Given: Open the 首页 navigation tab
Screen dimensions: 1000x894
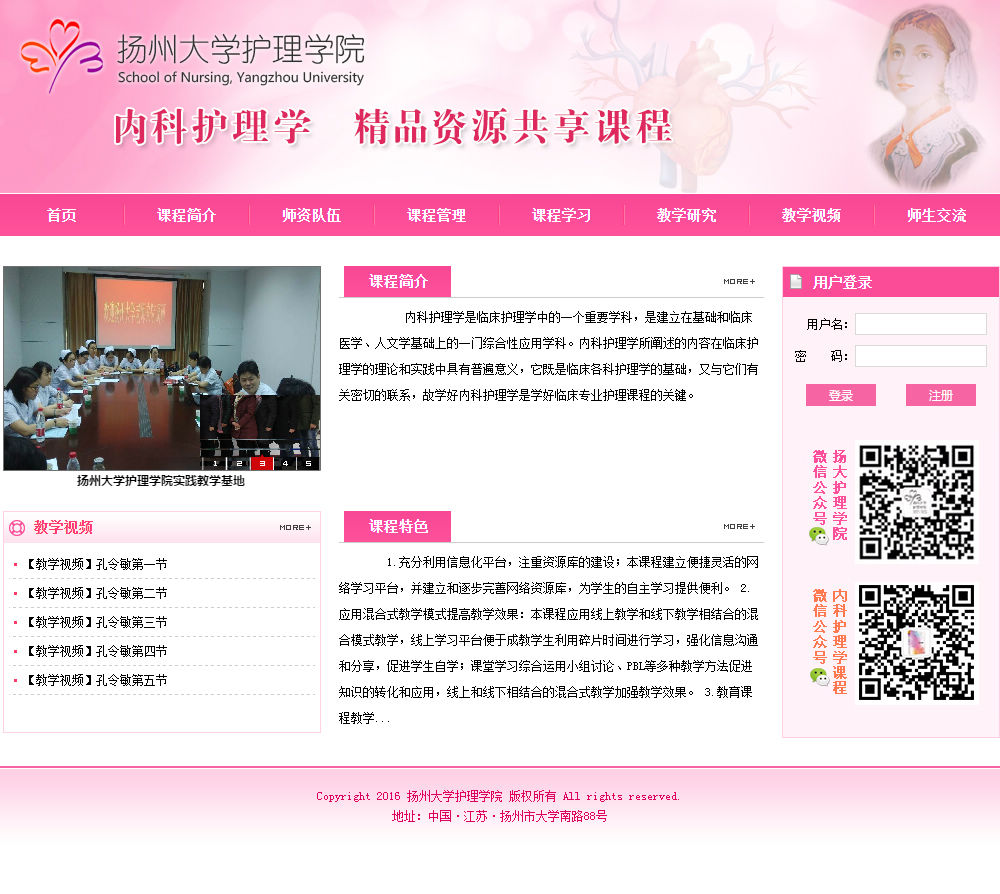Looking at the screenshot, I should click(62, 216).
